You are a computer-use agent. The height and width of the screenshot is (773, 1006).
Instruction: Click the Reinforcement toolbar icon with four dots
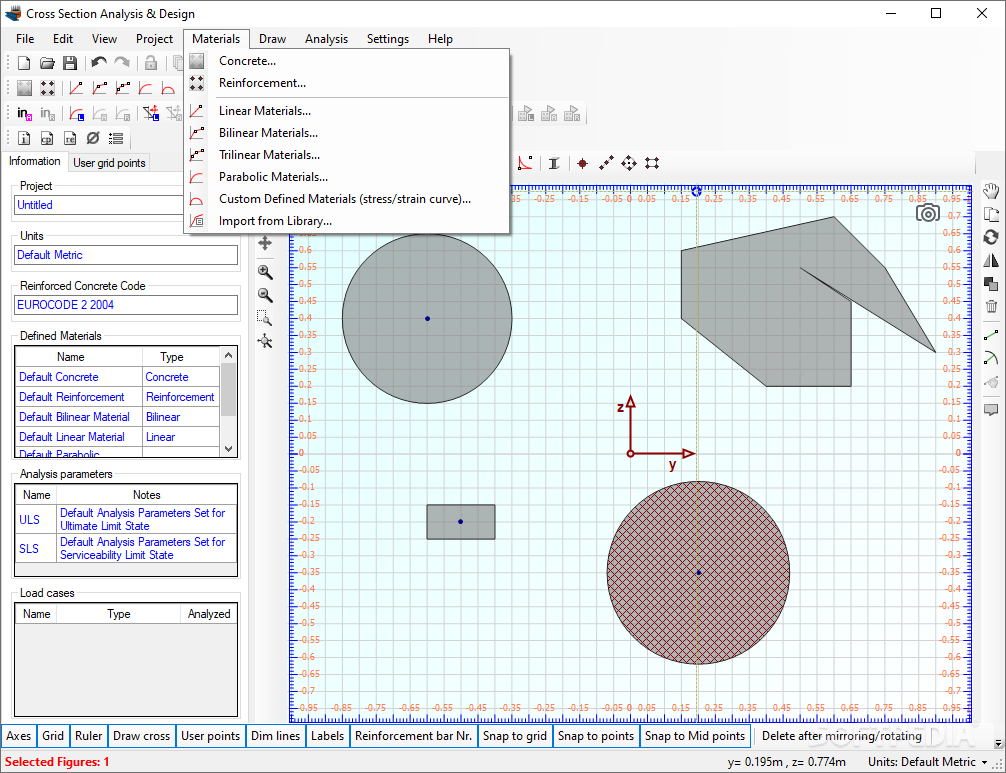47,88
